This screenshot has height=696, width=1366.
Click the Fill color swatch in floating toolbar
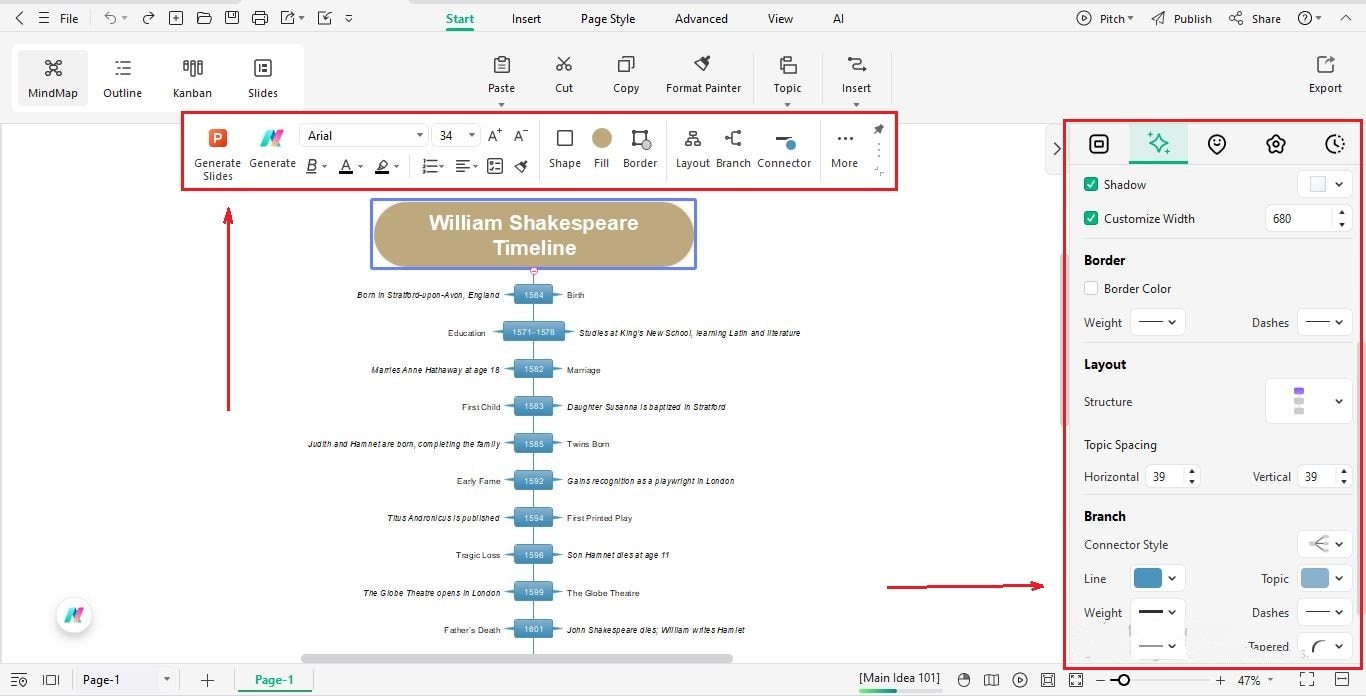pyautogui.click(x=601, y=138)
